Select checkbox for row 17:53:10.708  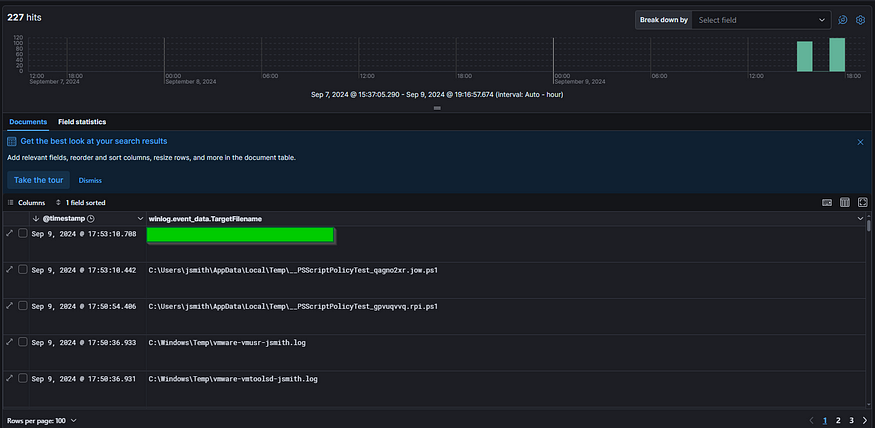pyautogui.click(x=22, y=233)
